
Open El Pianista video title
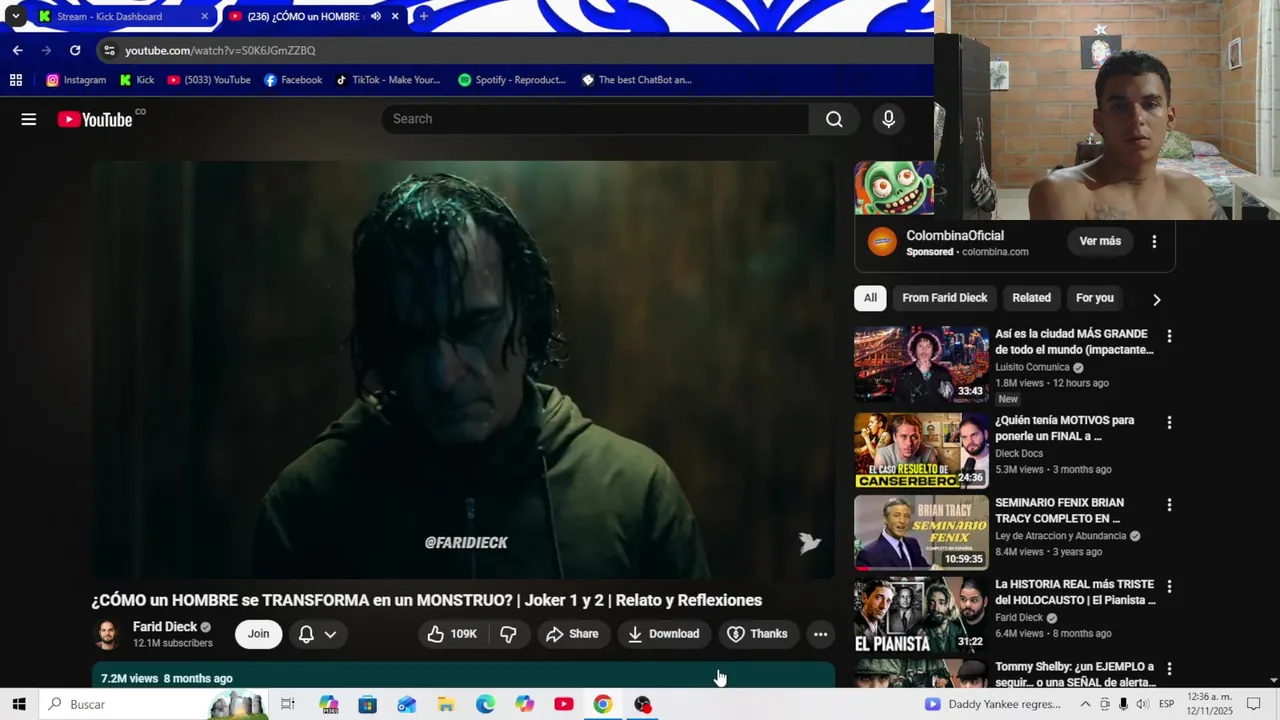pos(1075,592)
